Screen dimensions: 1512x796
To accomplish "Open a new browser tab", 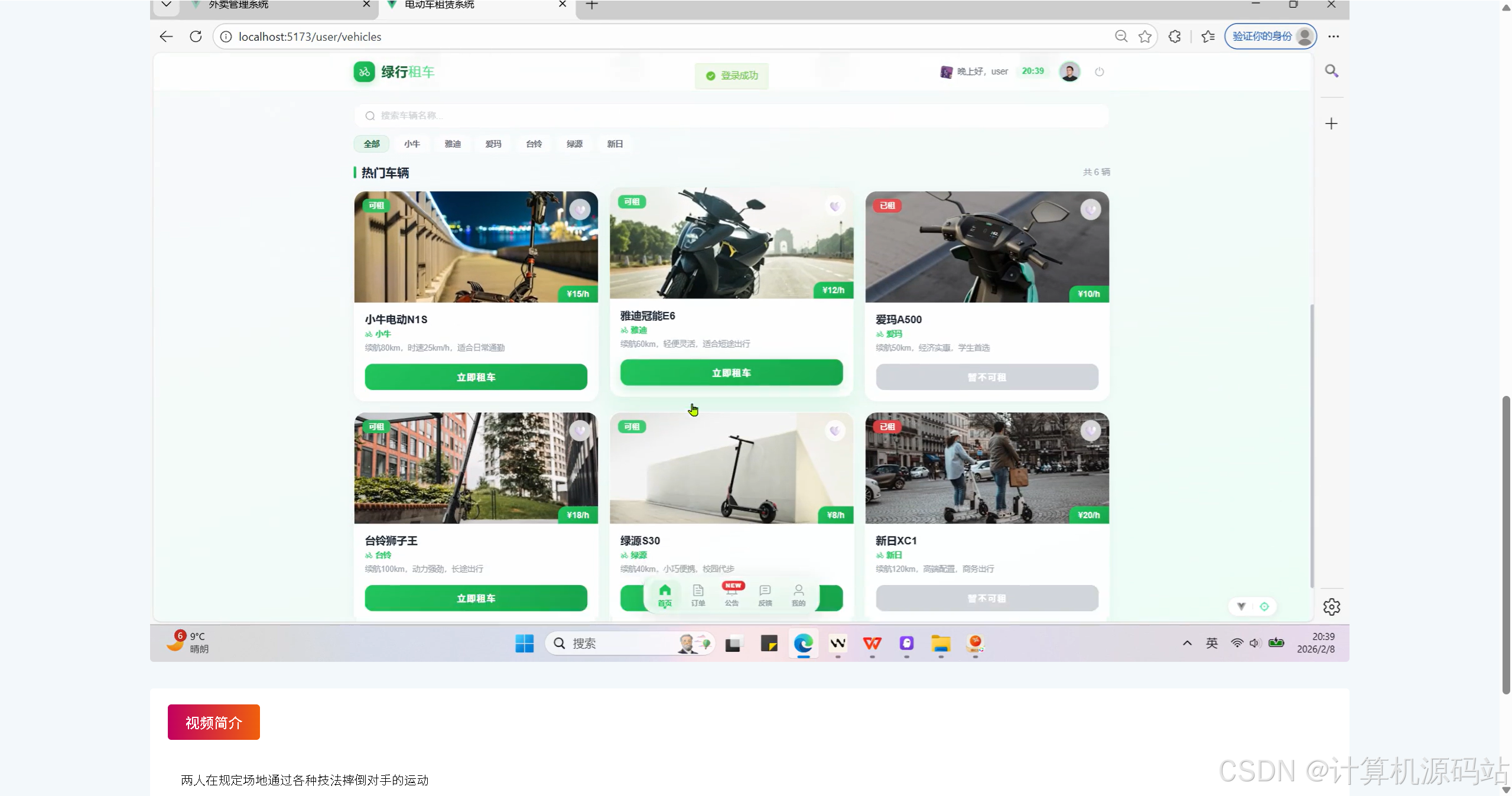I will click(x=591, y=5).
